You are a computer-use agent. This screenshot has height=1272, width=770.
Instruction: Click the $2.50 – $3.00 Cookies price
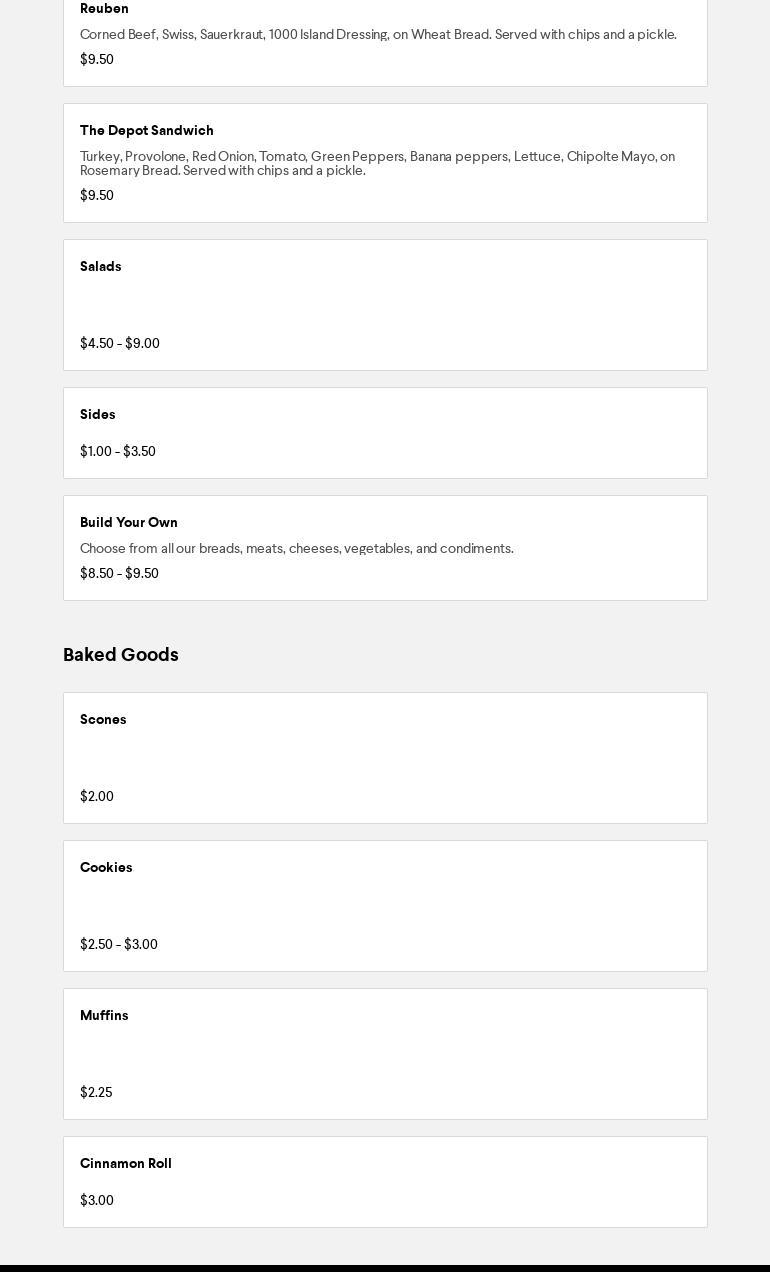(119, 945)
